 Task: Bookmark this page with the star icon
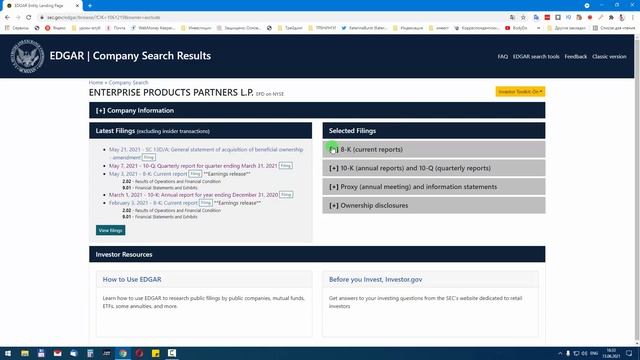click(523, 18)
